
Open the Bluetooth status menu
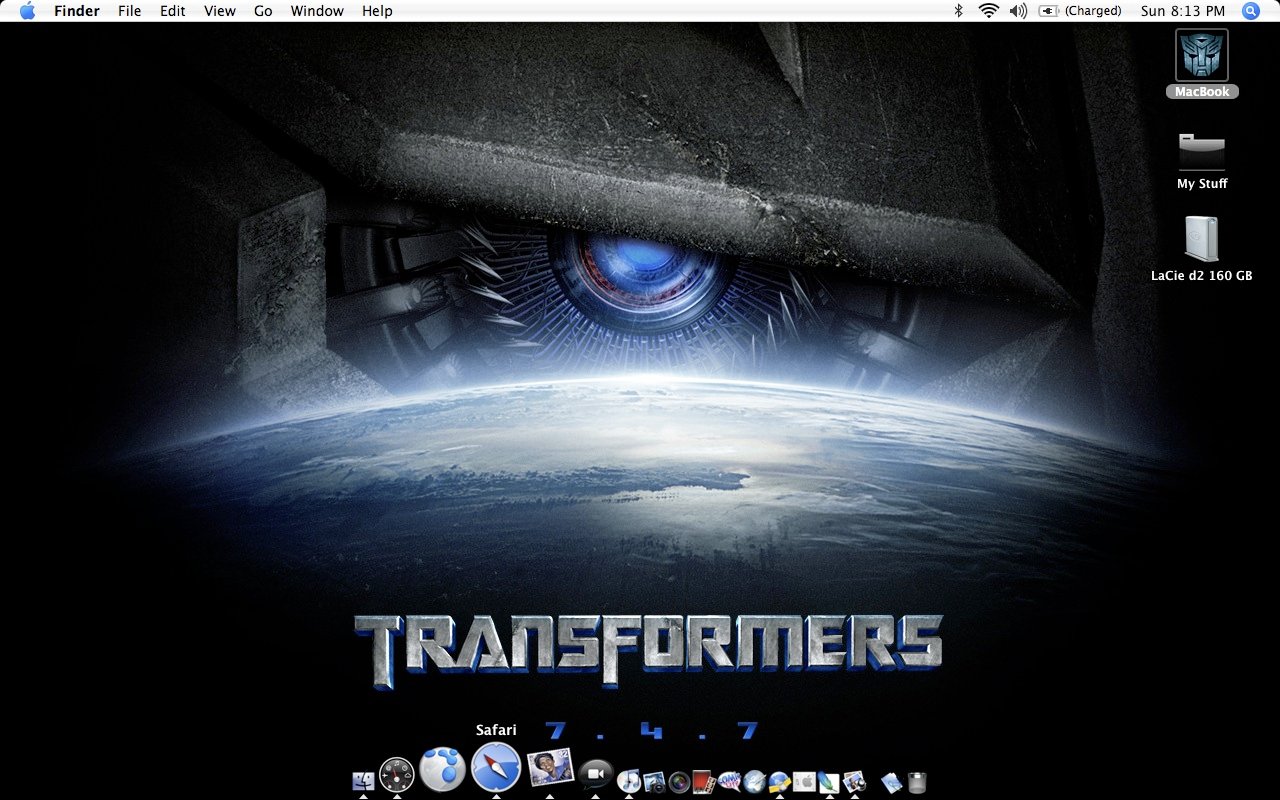point(958,11)
